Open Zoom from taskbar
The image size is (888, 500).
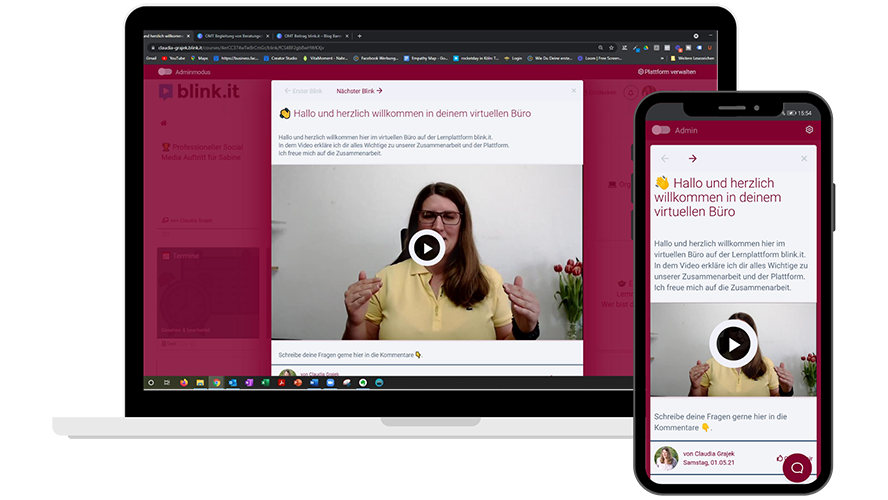tap(330, 383)
